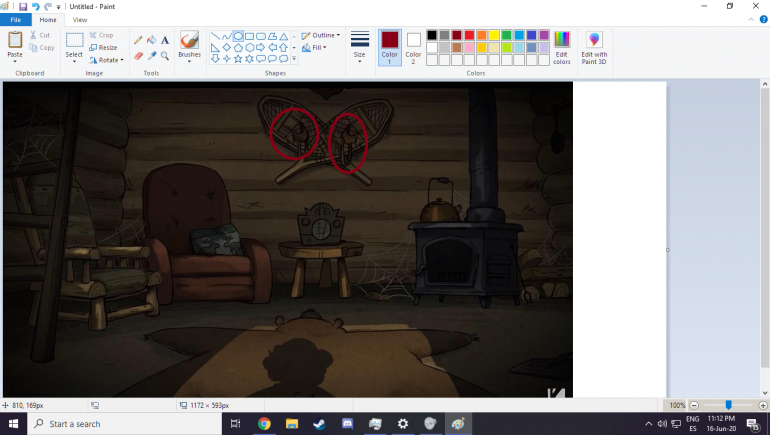The image size is (770, 435).
Task: Select the Fill with color bucket tool
Action: click(152, 40)
